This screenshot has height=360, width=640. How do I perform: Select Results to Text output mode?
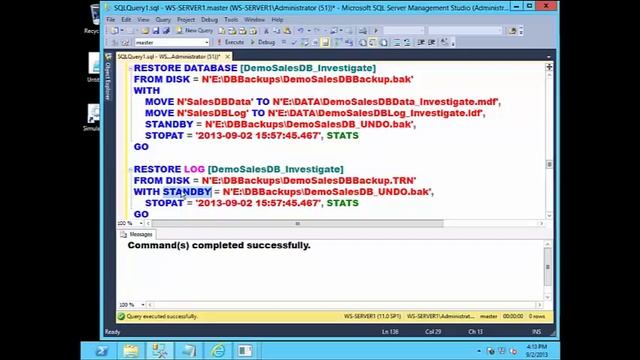tap(362, 42)
